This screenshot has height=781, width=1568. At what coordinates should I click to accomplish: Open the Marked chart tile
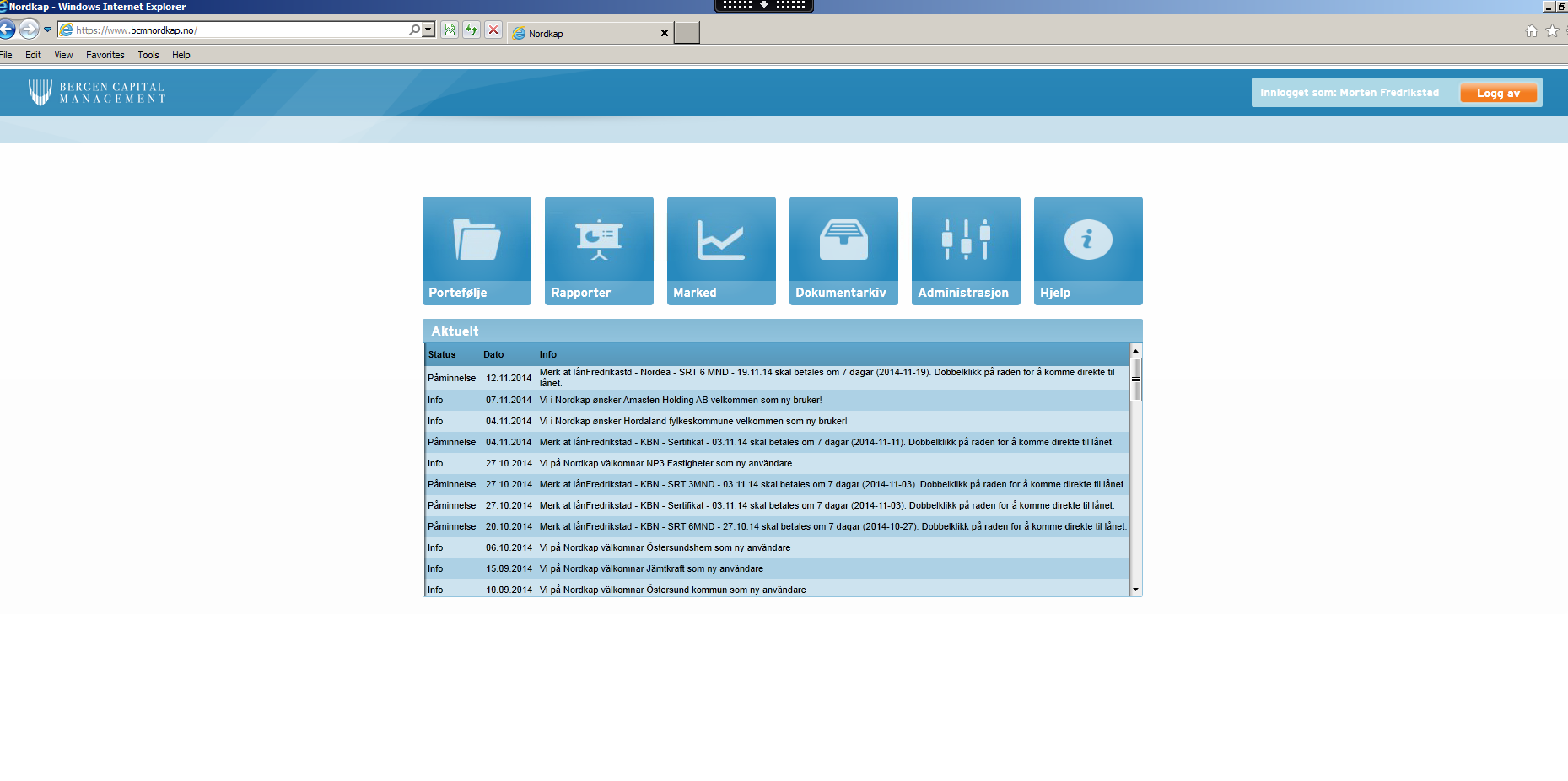pyautogui.click(x=721, y=250)
